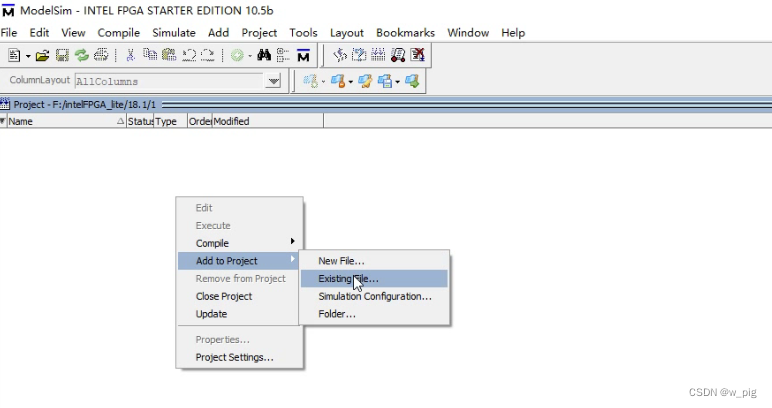Screen dimensions: 772x408
Task: Click the Compile icon in second toolbar group
Action: [x=340, y=55]
